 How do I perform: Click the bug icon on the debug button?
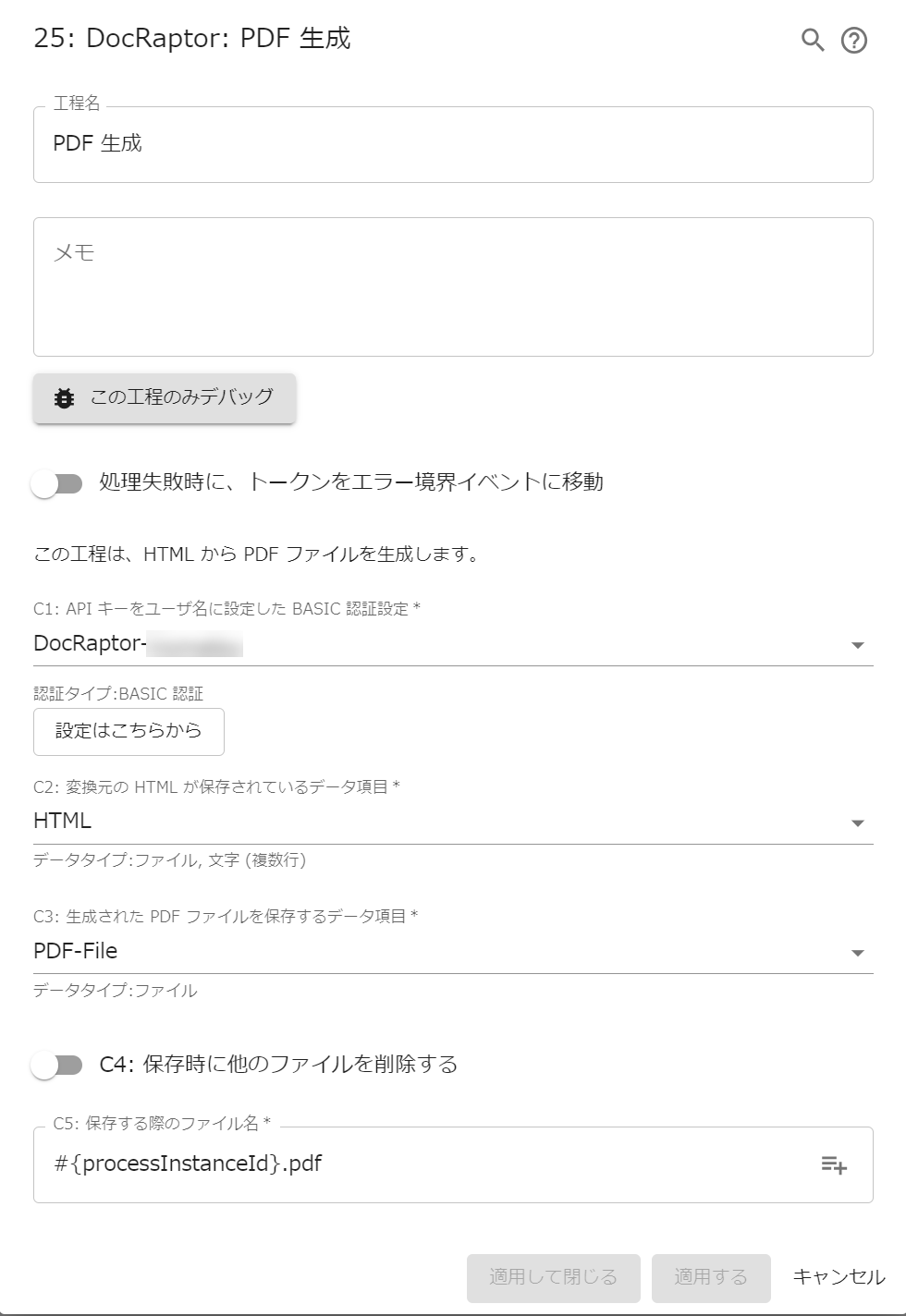coord(63,398)
